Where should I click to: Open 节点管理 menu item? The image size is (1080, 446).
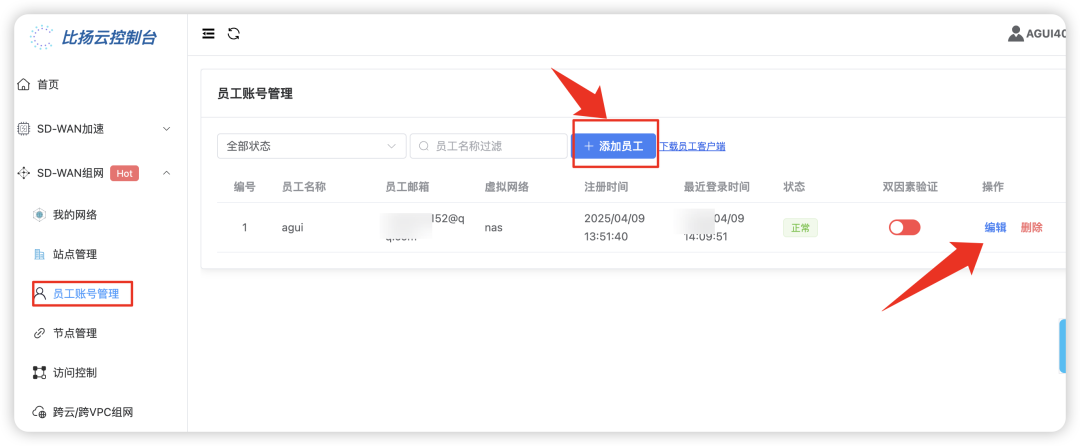pos(75,333)
